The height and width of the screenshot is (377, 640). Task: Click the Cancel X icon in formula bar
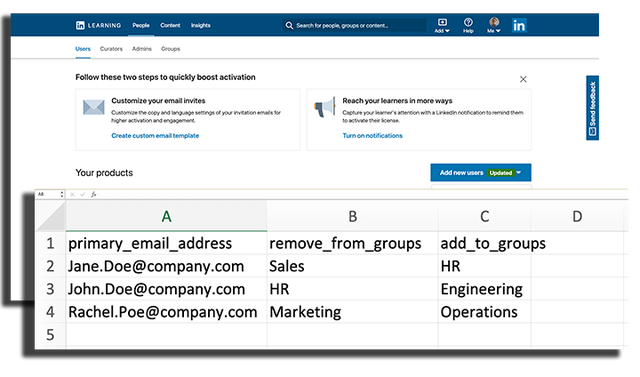click(x=72, y=195)
